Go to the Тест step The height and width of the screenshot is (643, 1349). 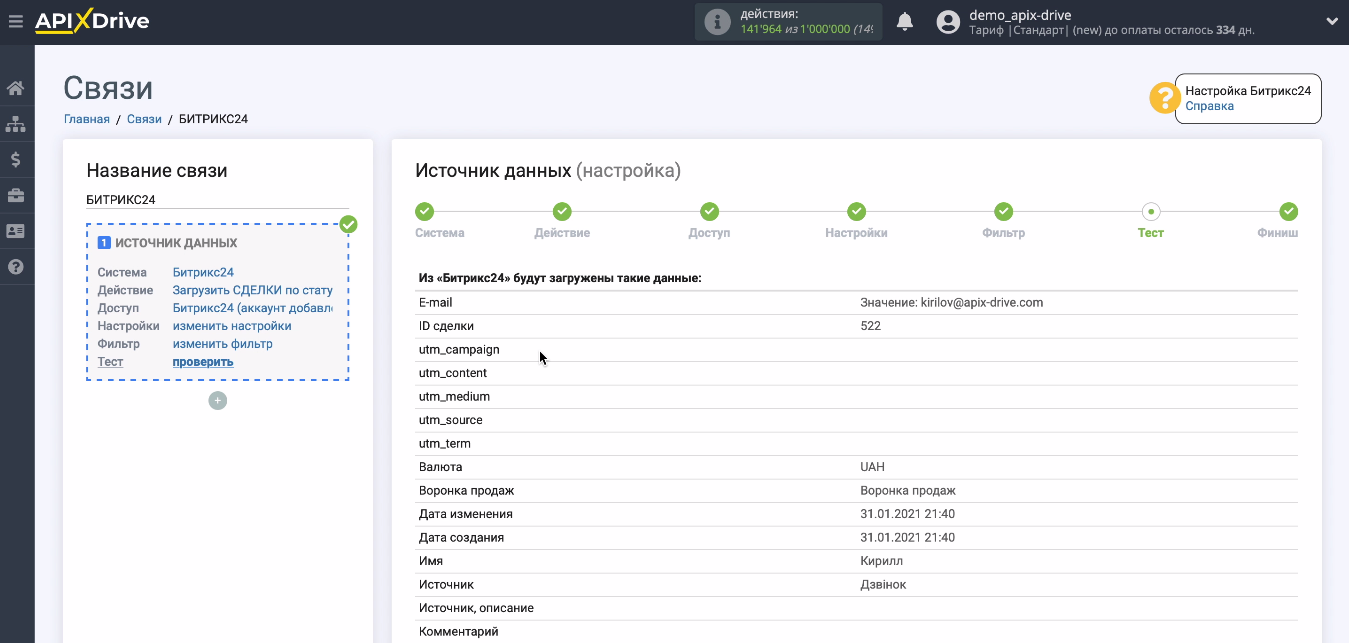pos(1150,233)
